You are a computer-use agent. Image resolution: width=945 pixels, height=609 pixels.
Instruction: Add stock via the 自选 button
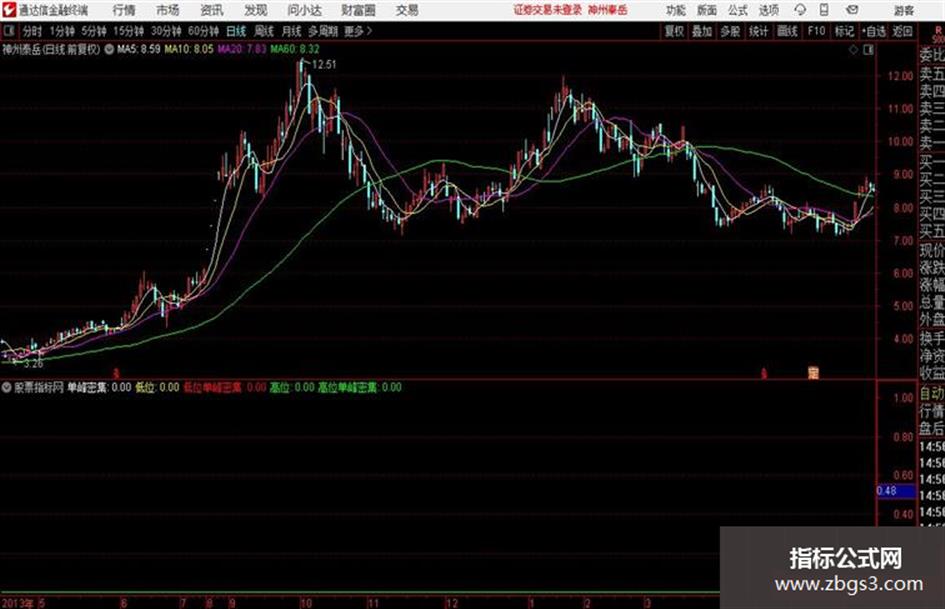click(x=873, y=31)
